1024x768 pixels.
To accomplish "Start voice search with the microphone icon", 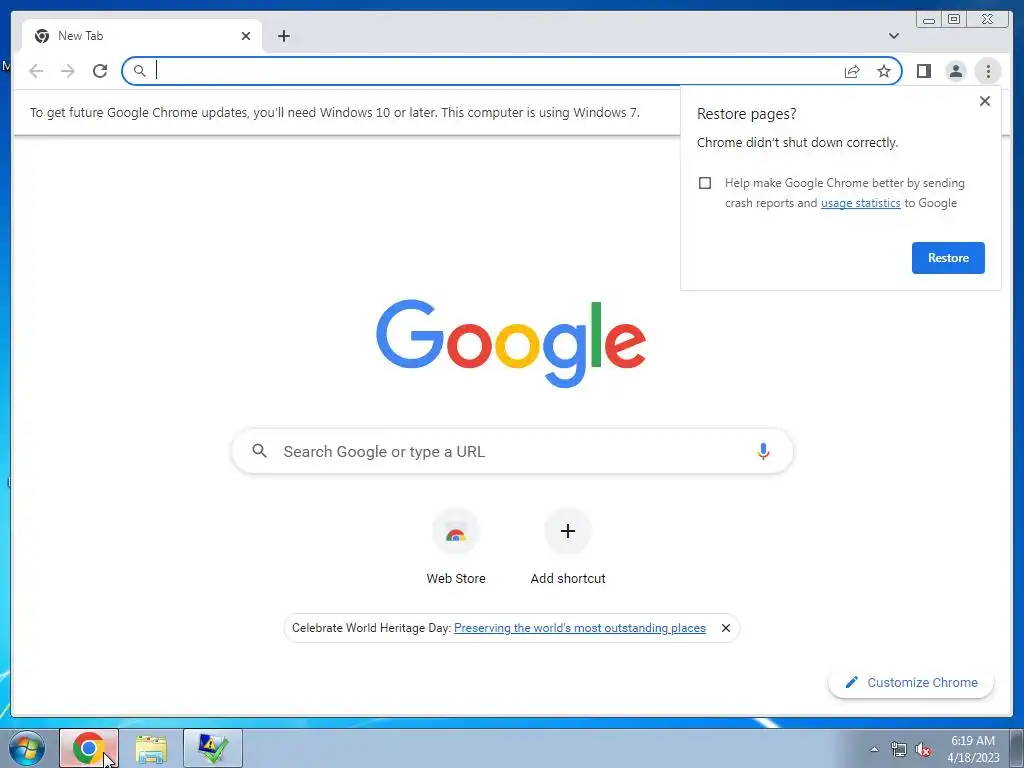I will [x=763, y=451].
